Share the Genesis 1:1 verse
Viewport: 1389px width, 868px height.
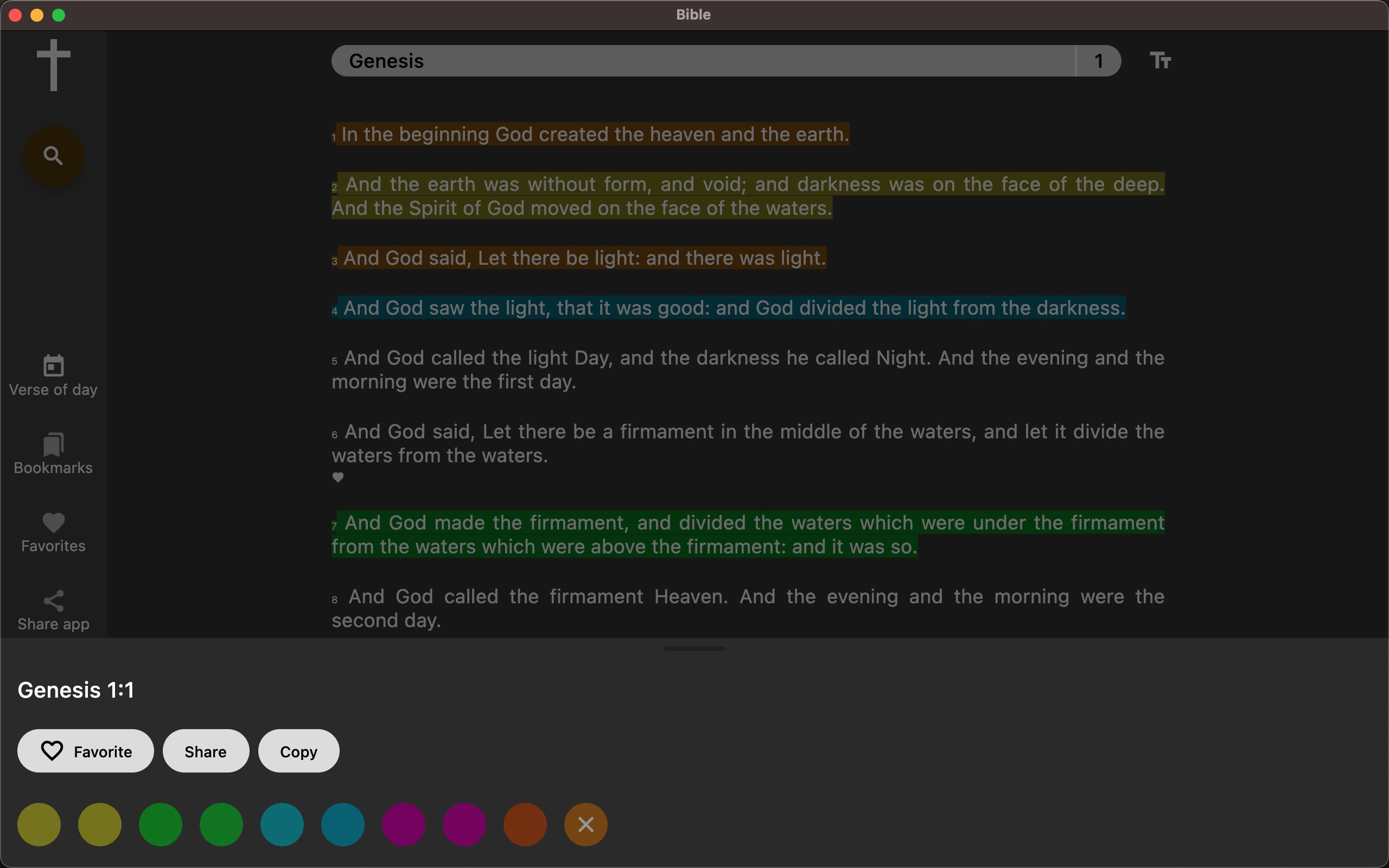click(205, 751)
